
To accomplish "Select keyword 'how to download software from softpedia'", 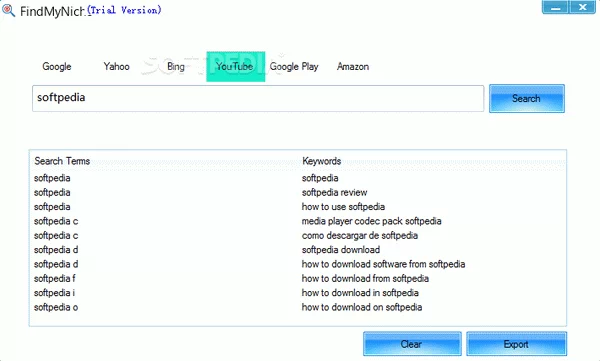I will click(x=383, y=264).
